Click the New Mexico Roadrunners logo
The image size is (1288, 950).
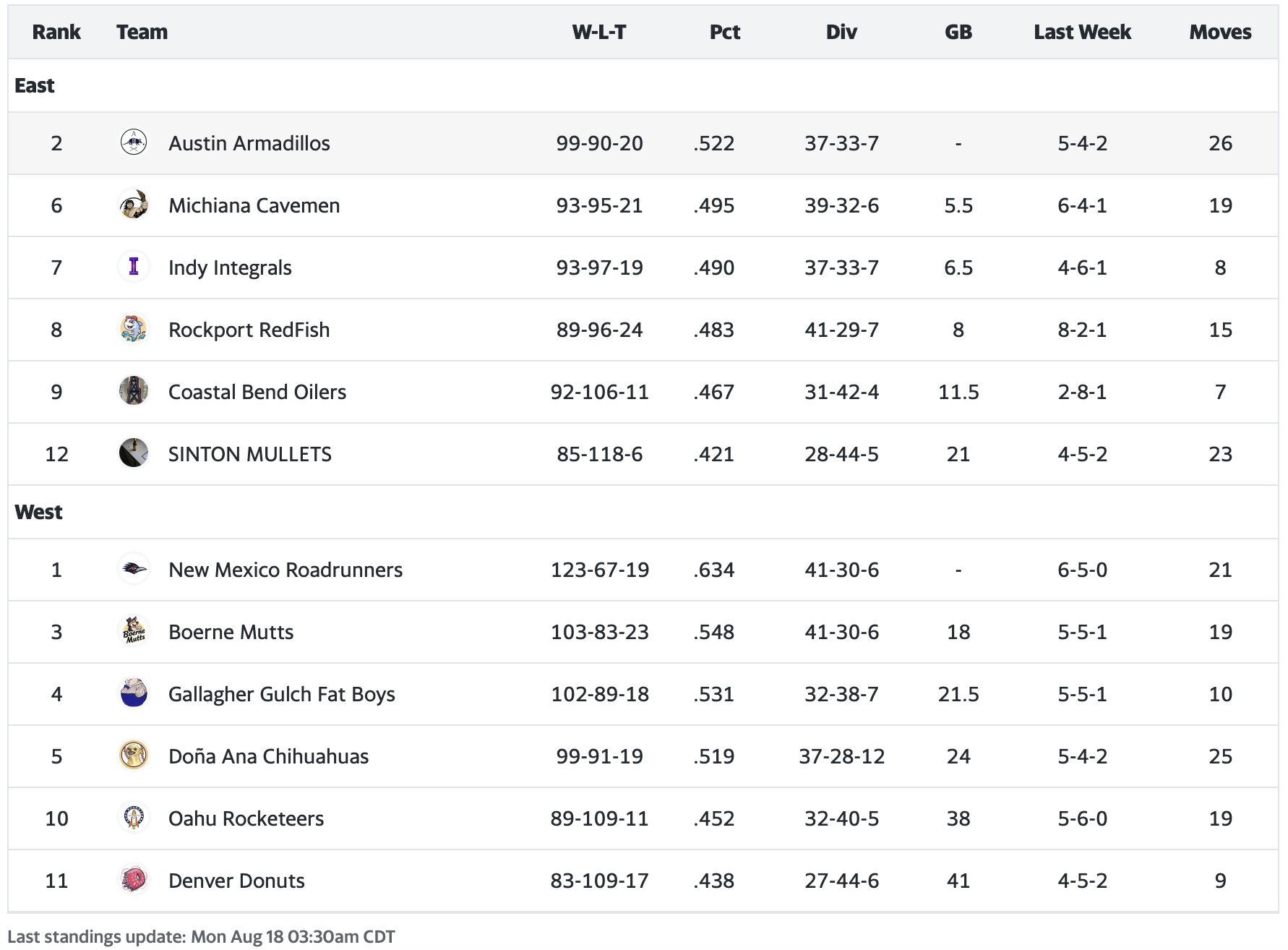pos(134,569)
